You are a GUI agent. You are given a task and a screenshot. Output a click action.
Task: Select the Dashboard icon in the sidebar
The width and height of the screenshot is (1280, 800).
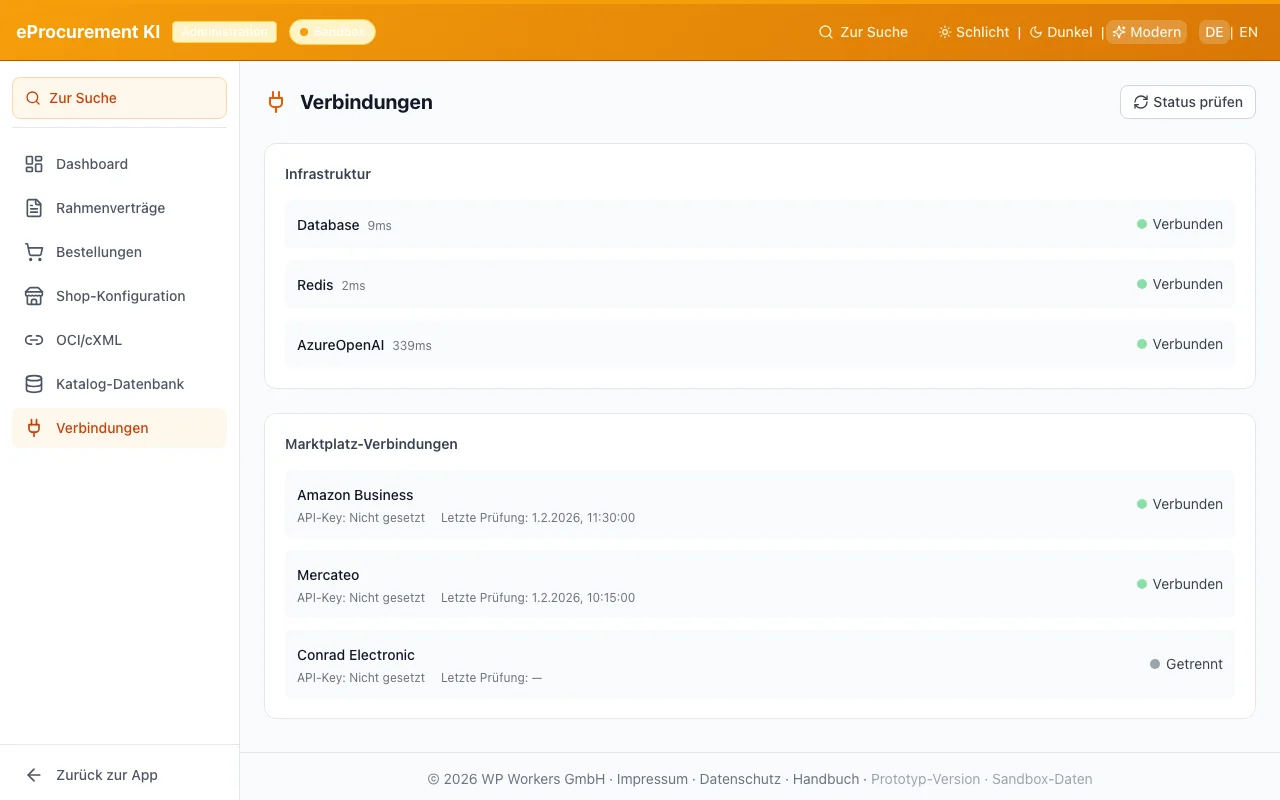33,163
